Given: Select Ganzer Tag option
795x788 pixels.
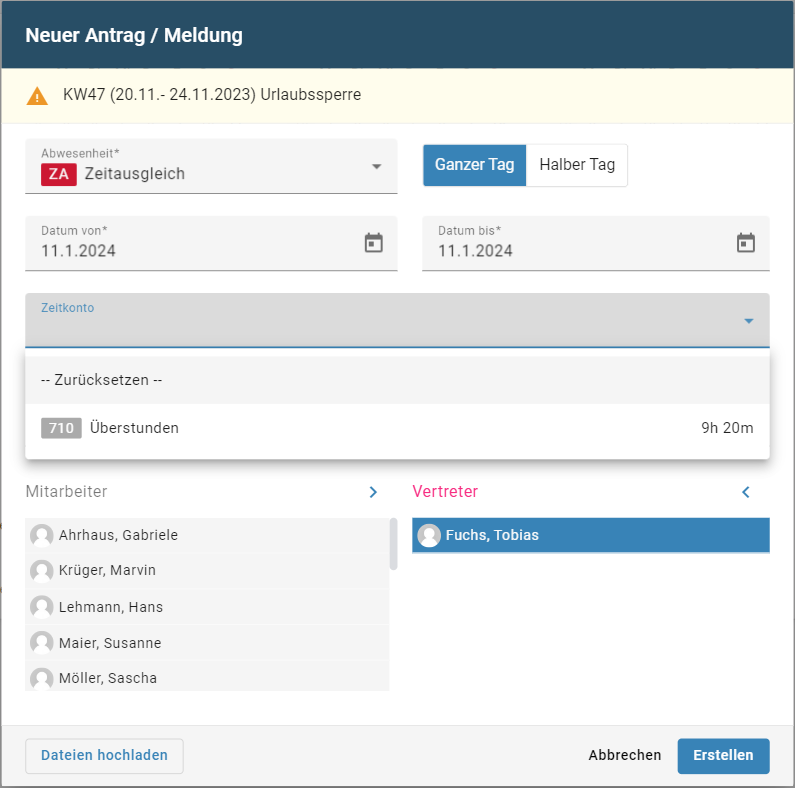Looking at the screenshot, I should (474, 165).
